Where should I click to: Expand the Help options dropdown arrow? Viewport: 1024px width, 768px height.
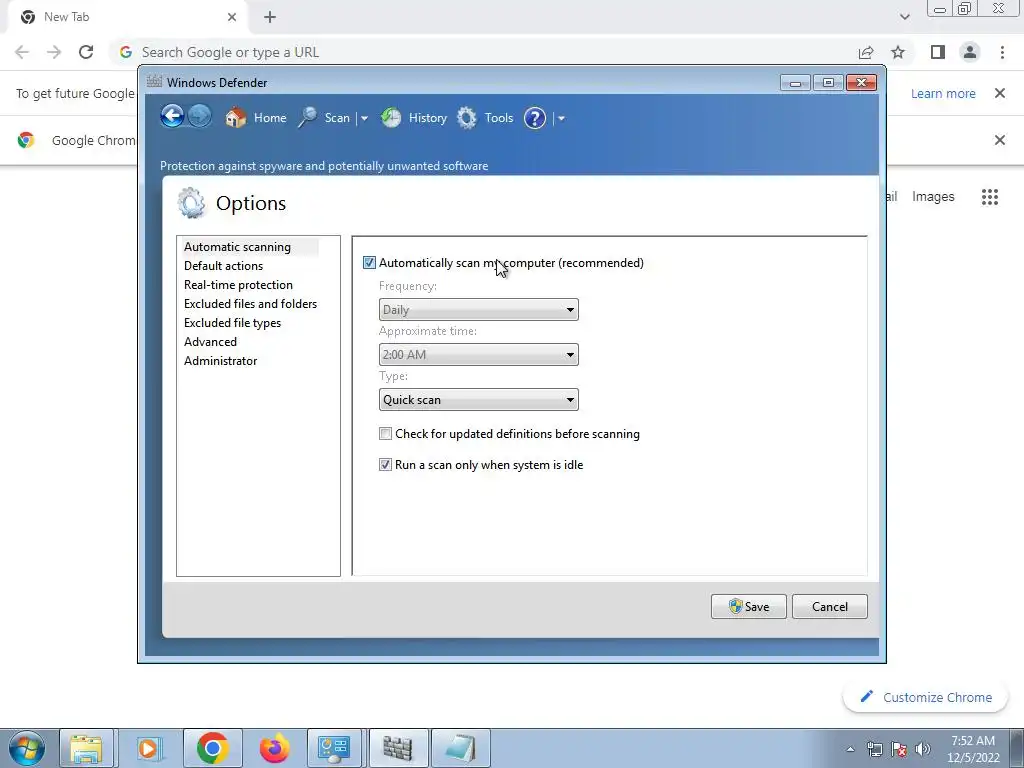coord(561,119)
